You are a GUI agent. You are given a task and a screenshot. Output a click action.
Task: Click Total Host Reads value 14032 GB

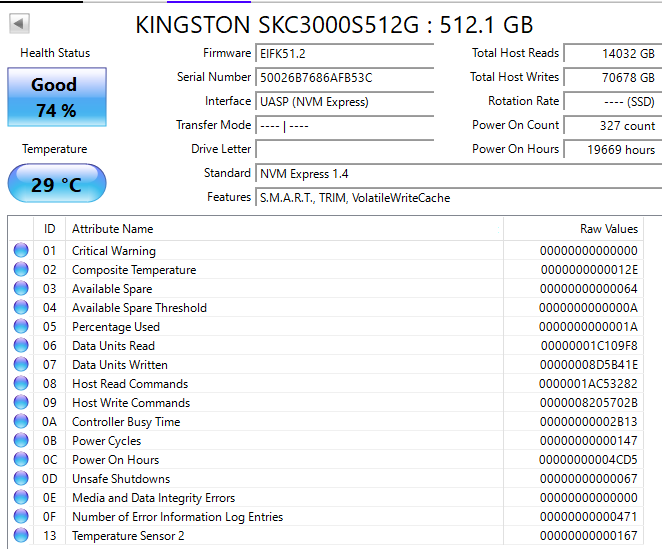[x=613, y=54]
